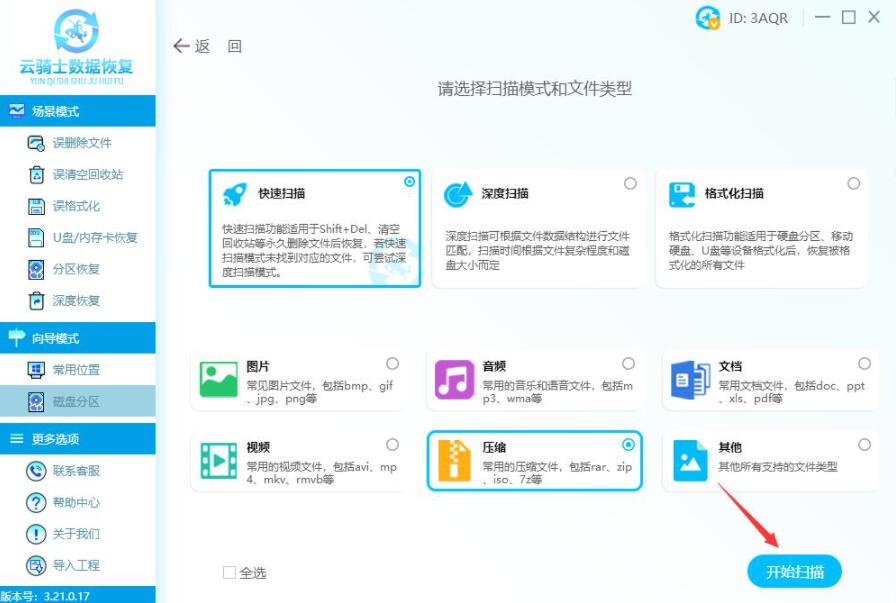Click the 深度扫描 description text
Screen dimensions: 896x603
click(537, 250)
